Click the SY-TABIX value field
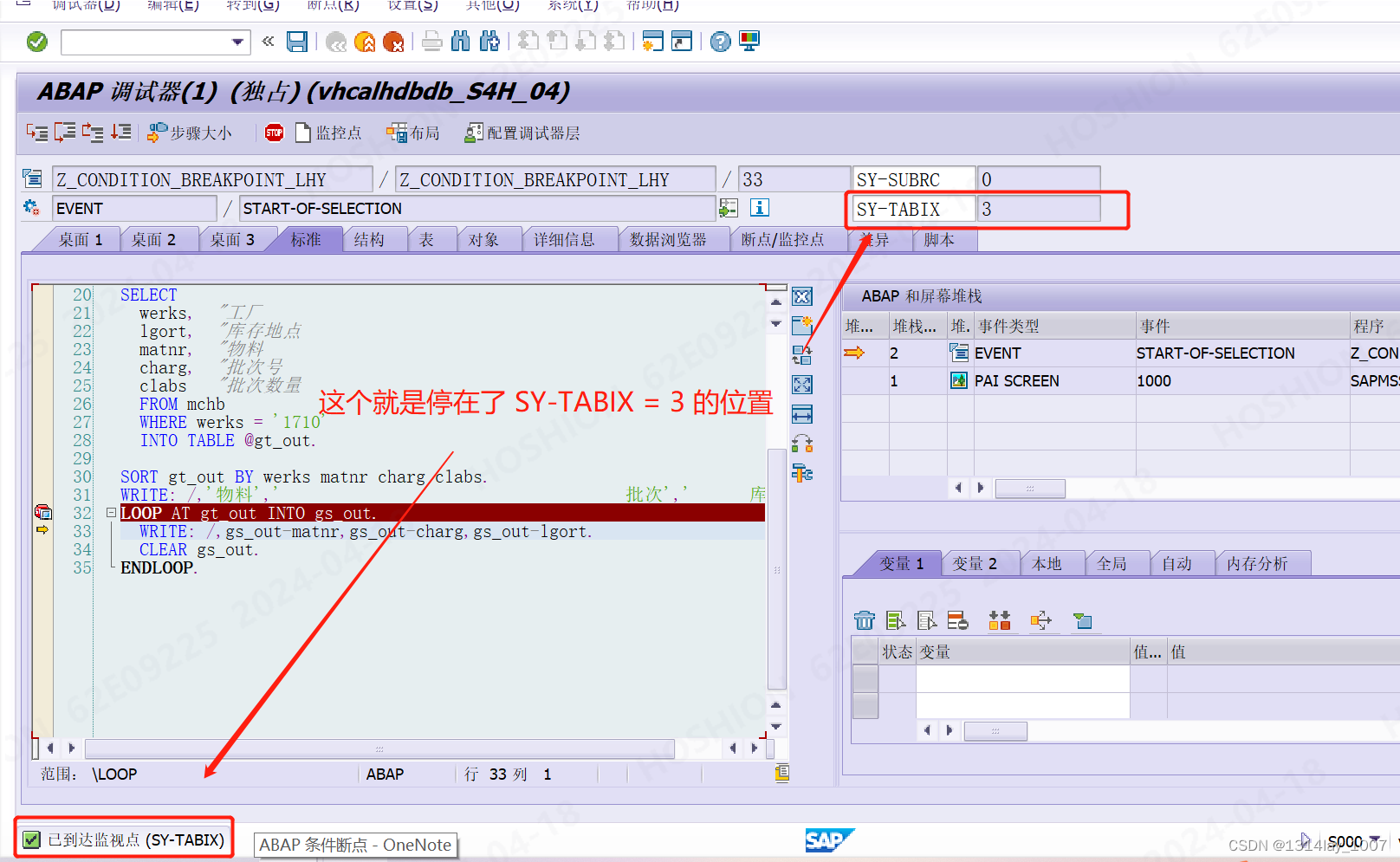This screenshot has width=1400, height=862. coord(1039,209)
